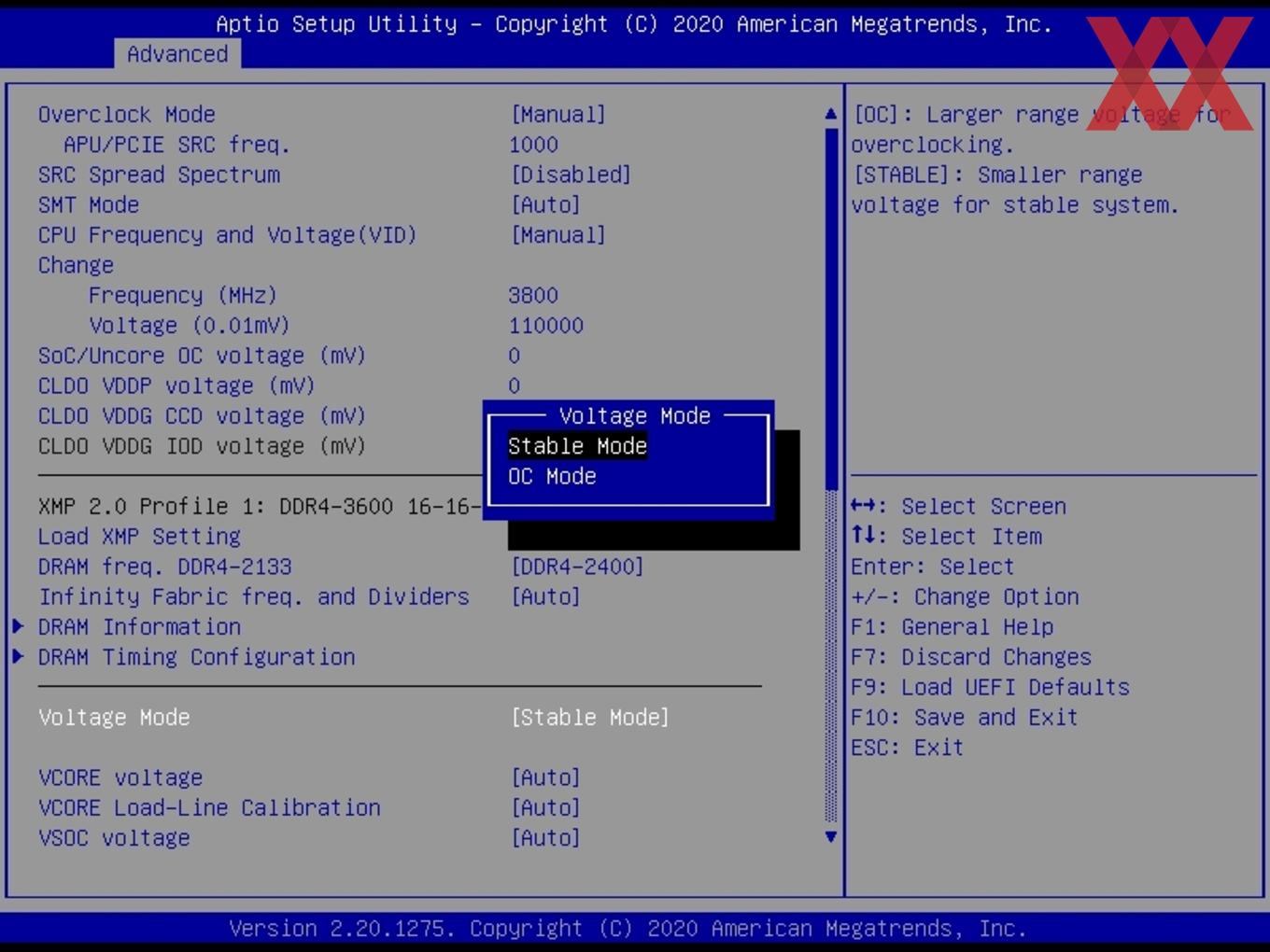Select the CLDO VDDG CCD voltage row
Image resolution: width=1270 pixels, height=952 pixels.
202,416
